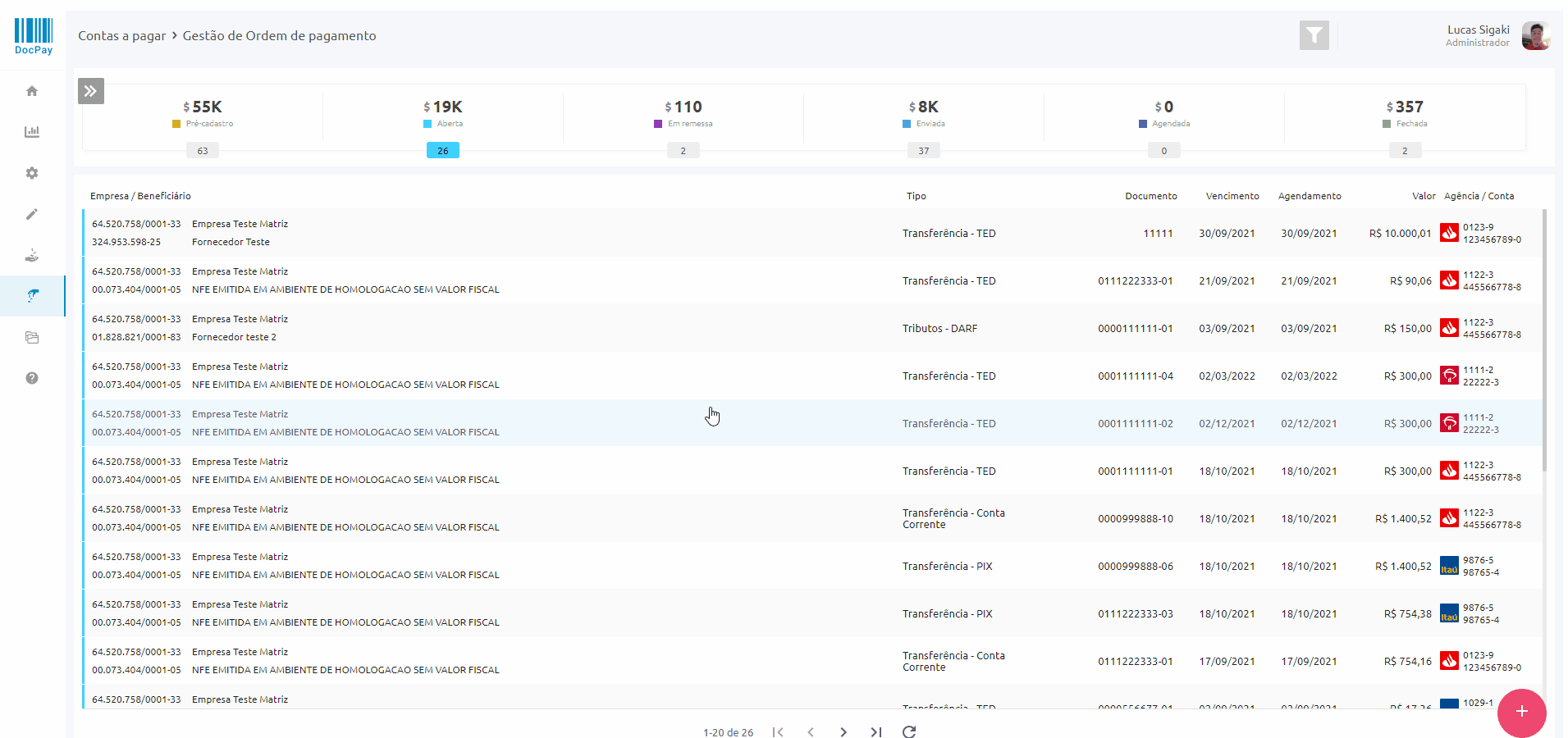Click the Valor column header
The width and height of the screenshot is (1568, 738).
(x=1424, y=196)
